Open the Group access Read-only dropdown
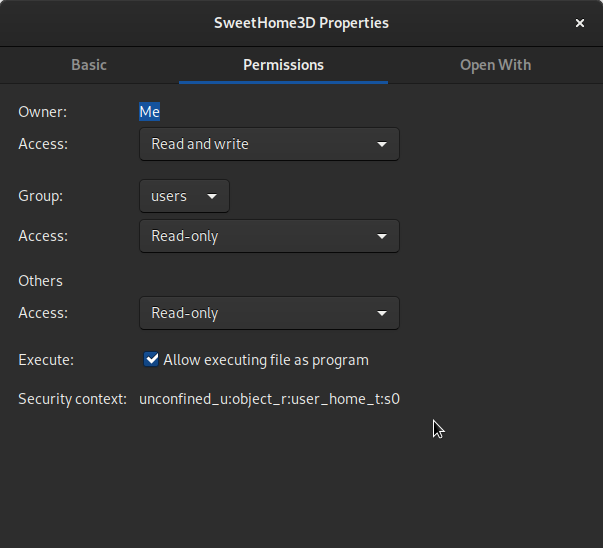This screenshot has height=548, width=603. [268, 236]
